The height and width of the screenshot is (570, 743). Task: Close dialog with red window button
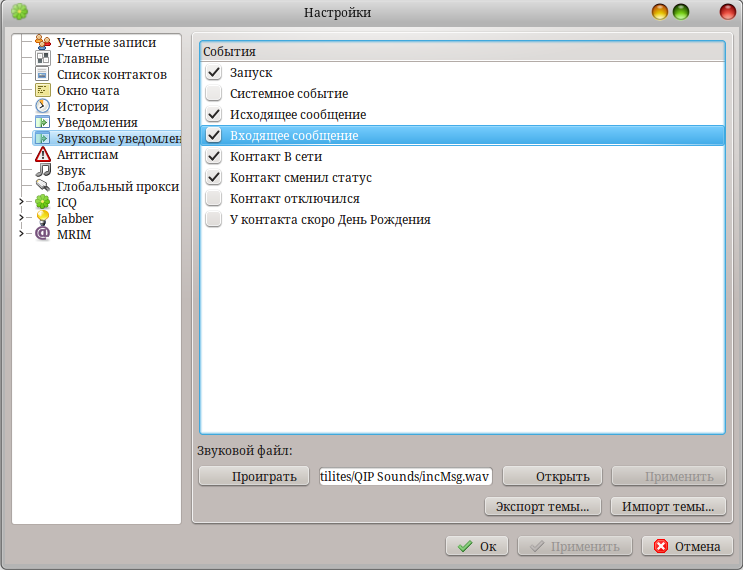click(727, 12)
